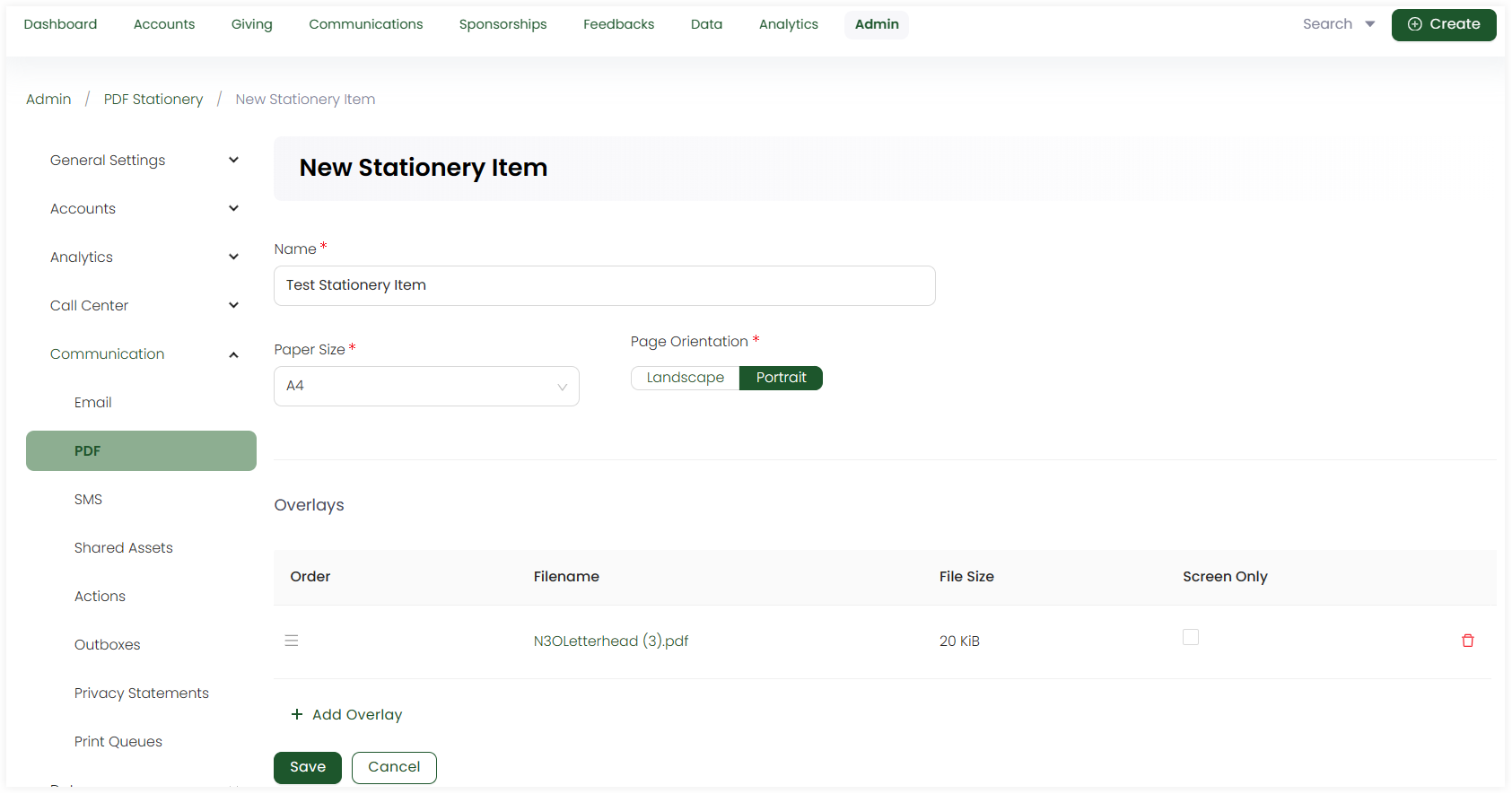Expand General Settings section chevron
The height and width of the screenshot is (794, 1512).
[x=233, y=160]
